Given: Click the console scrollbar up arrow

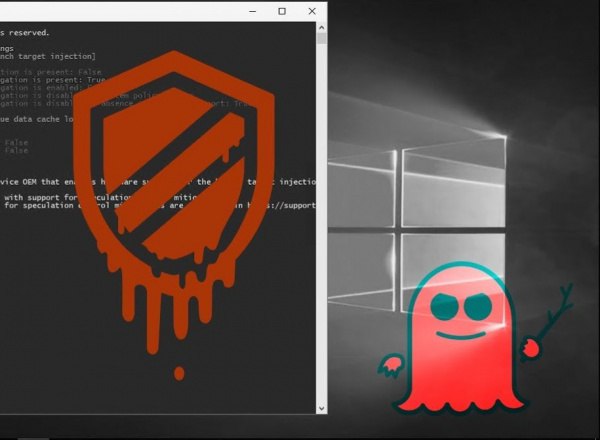Looking at the screenshot, I should 321,28.
